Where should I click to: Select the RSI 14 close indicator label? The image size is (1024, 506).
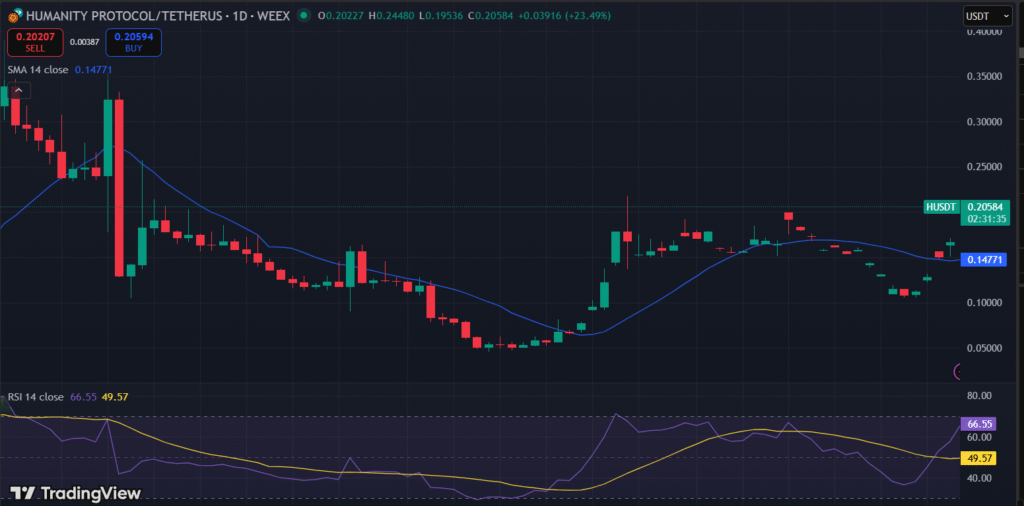click(37, 397)
